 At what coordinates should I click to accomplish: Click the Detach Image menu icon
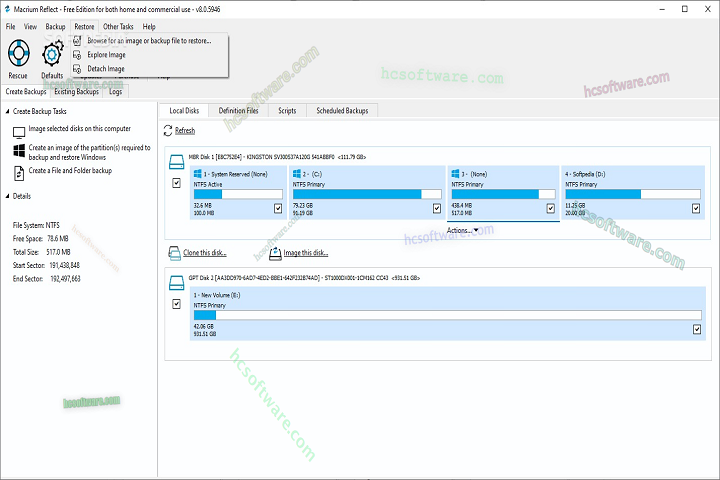(77, 69)
